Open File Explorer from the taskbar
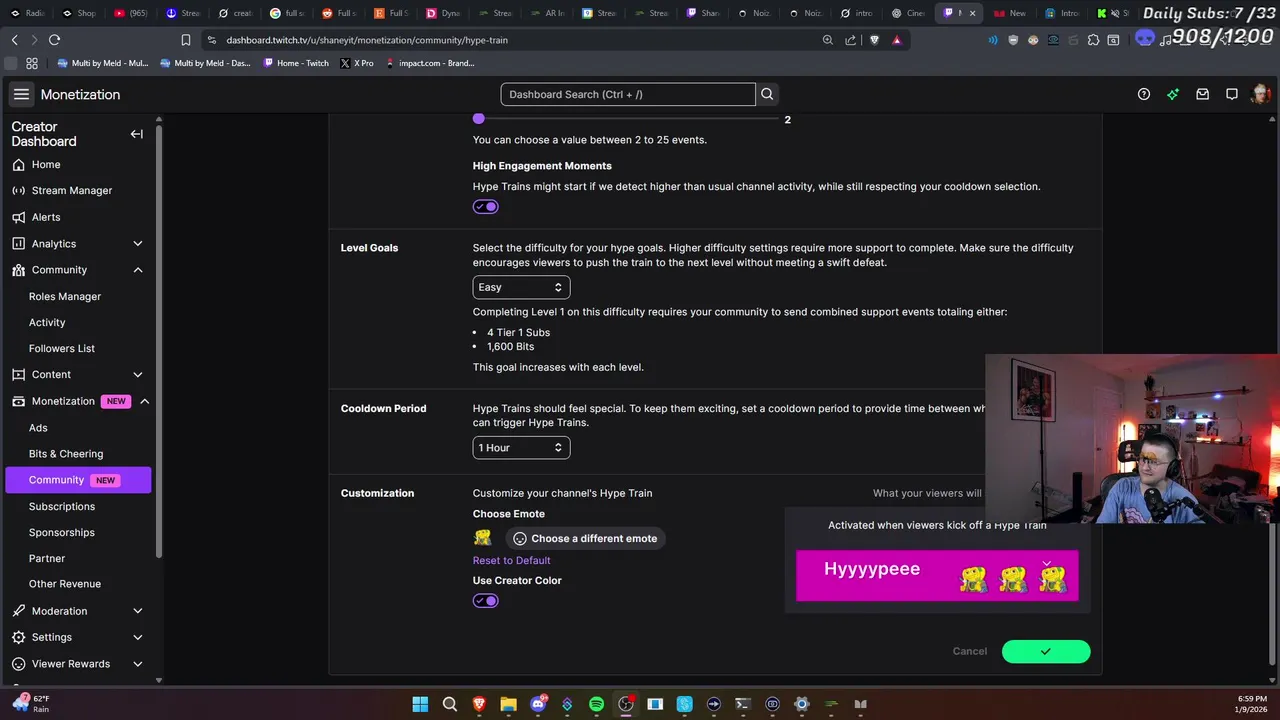The width and height of the screenshot is (1280, 720). coord(508,704)
